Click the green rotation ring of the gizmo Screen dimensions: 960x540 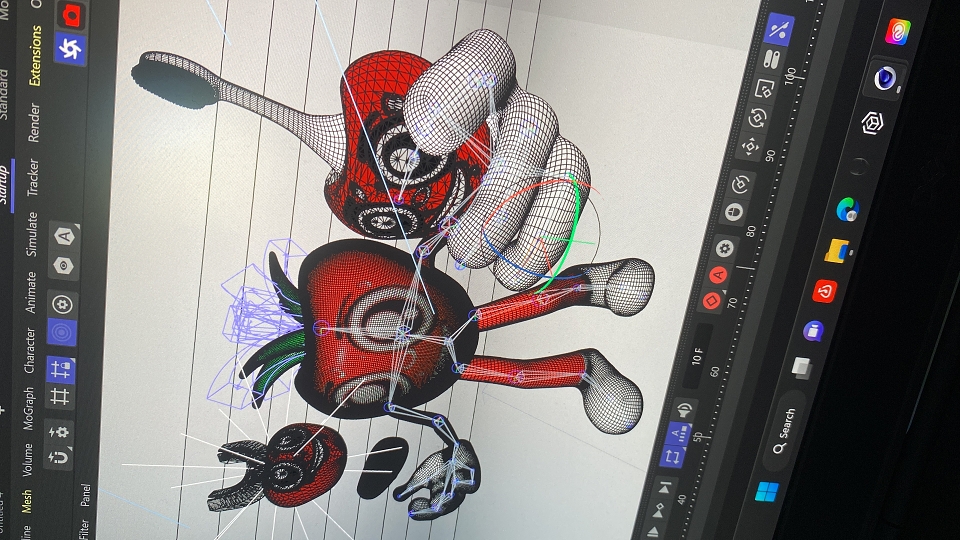pos(576,227)
